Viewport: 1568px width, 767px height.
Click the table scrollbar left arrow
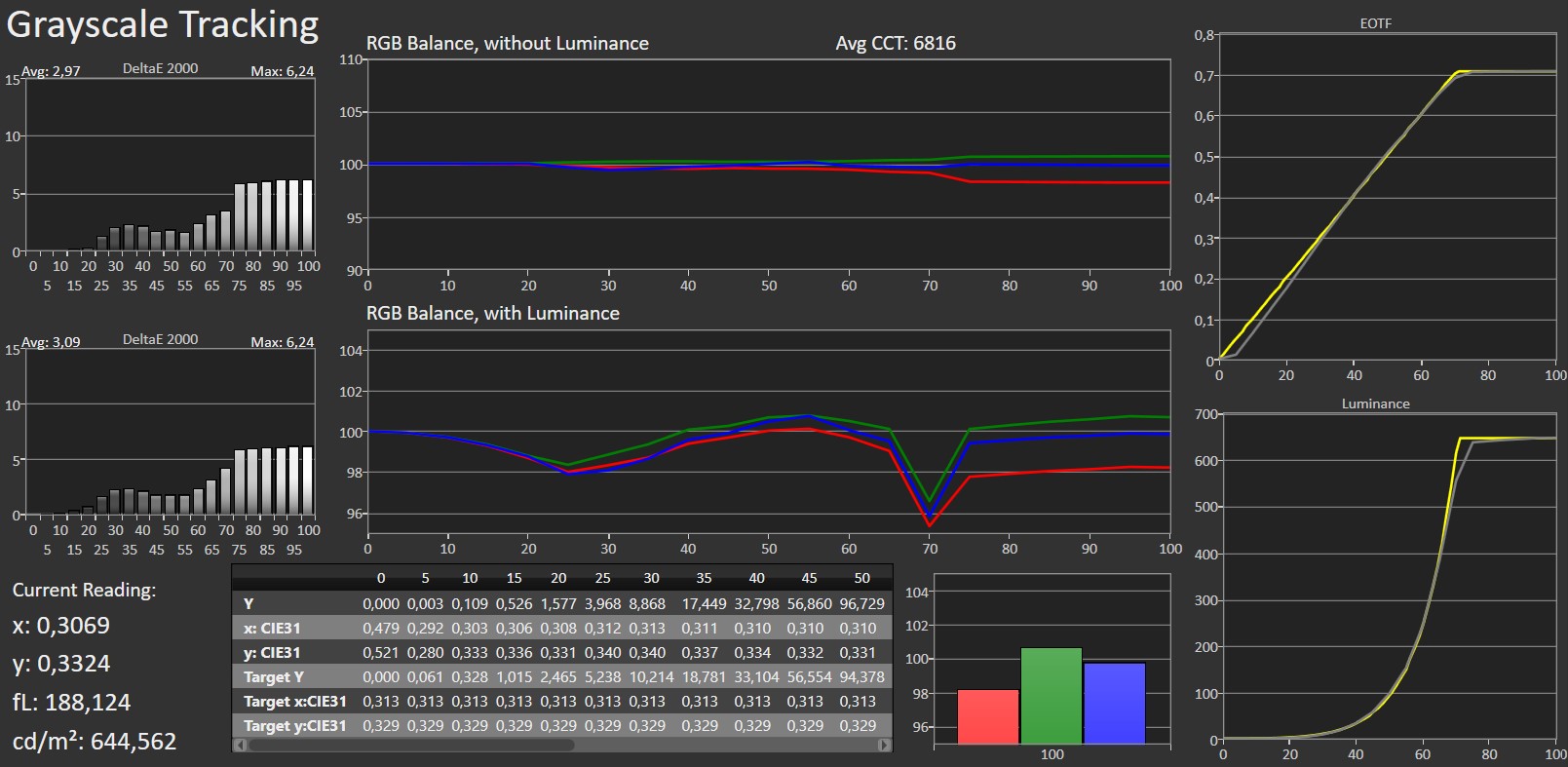239,746
